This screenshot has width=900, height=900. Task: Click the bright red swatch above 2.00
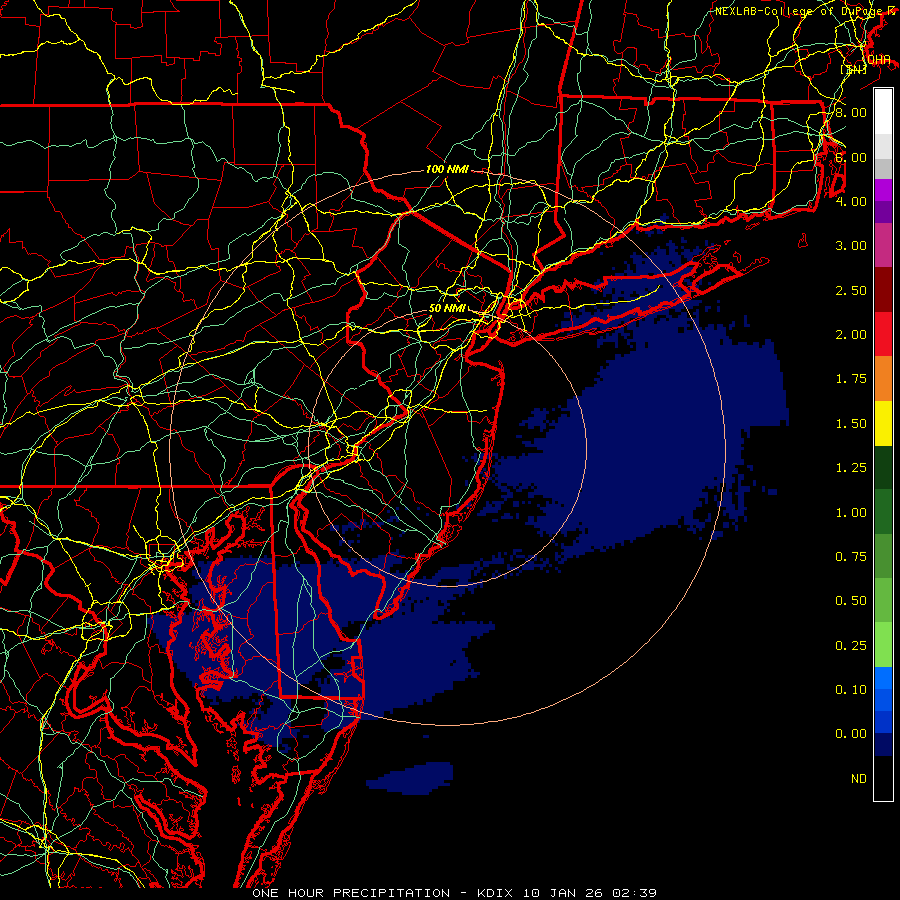pos(883,333)
